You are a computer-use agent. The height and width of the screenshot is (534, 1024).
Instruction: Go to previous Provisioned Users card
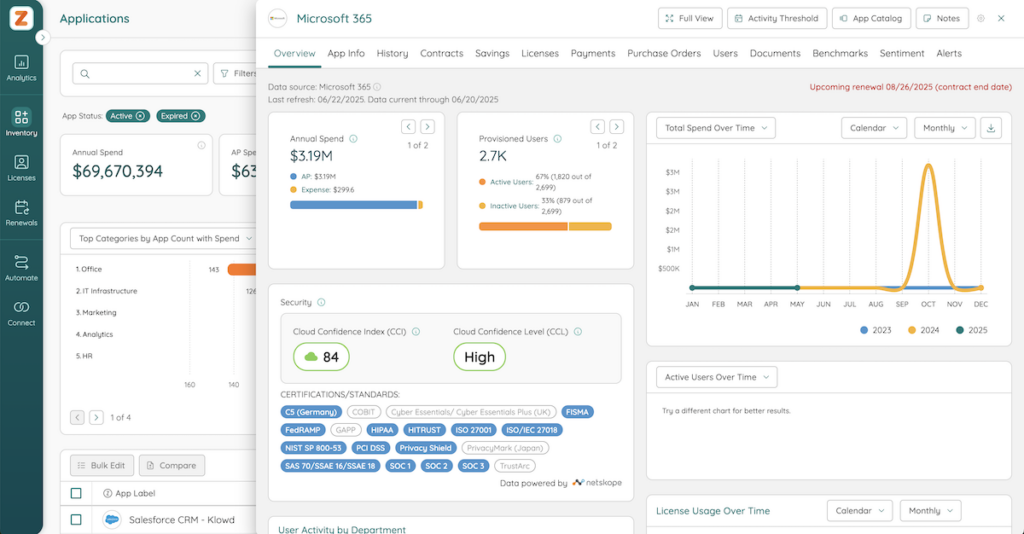pyautogui.click(x=597, y=127)
